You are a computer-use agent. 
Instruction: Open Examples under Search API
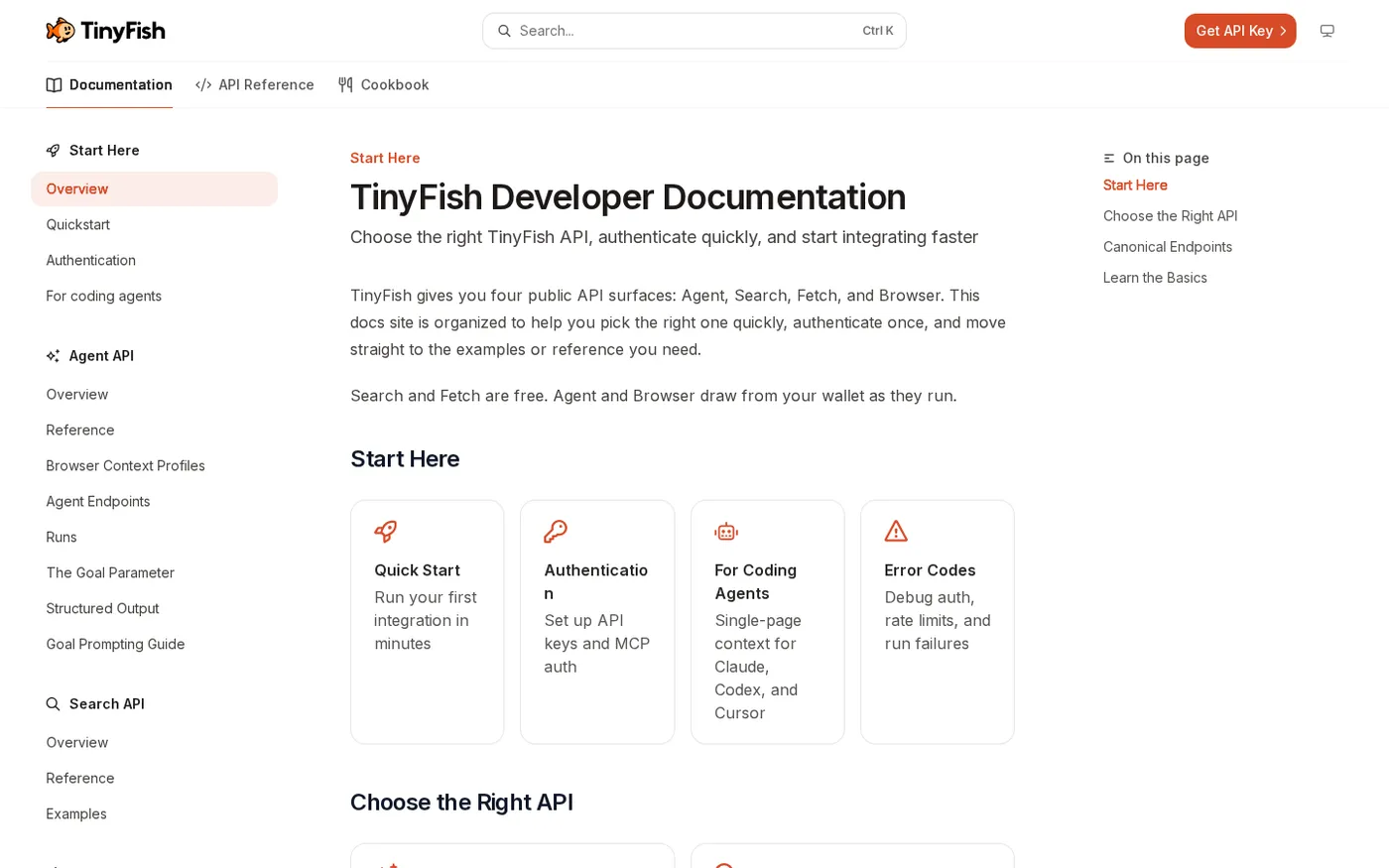(155, 814)
